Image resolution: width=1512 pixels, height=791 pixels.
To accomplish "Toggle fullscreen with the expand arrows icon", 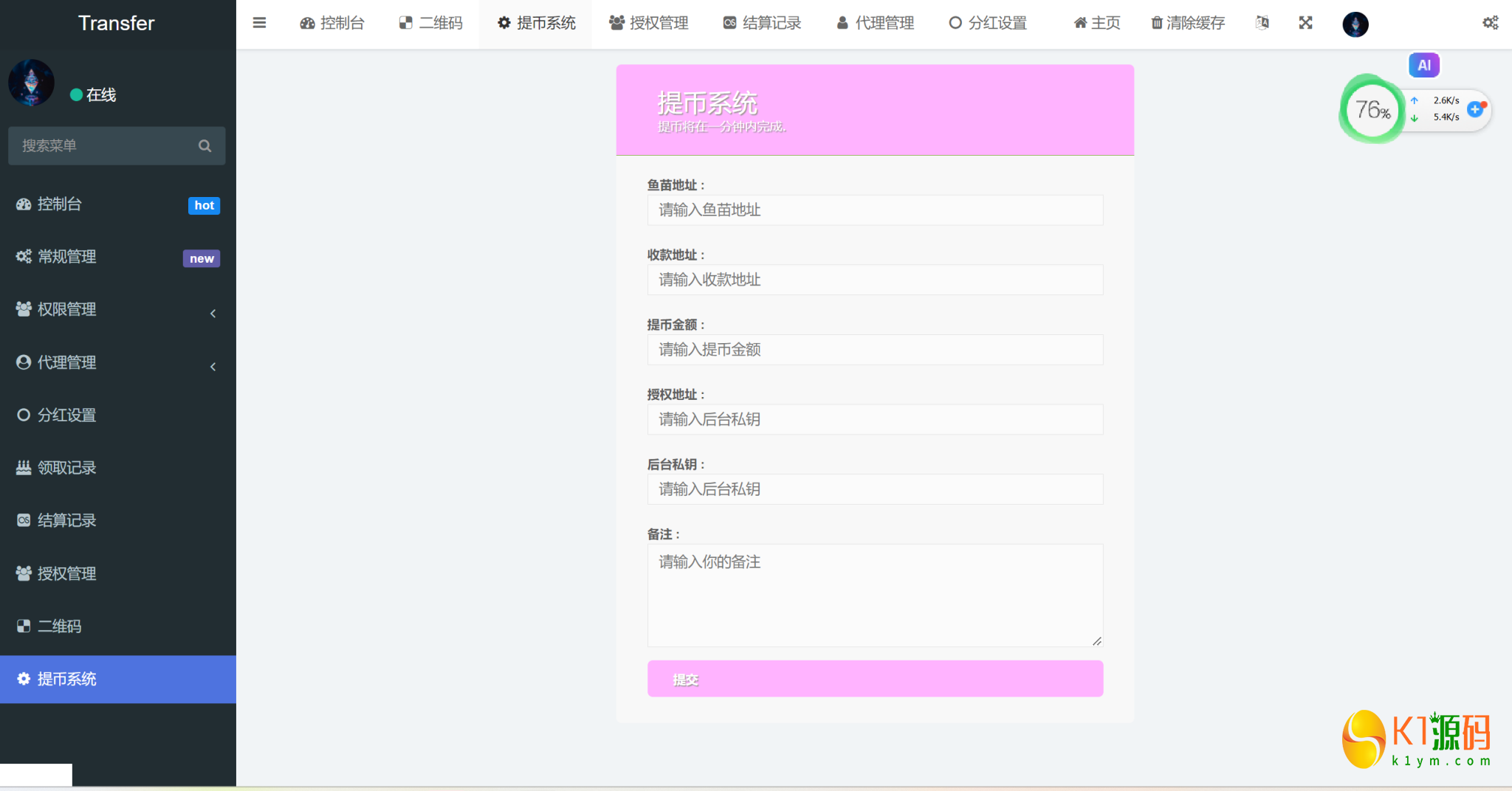I will pos(1305,23).
